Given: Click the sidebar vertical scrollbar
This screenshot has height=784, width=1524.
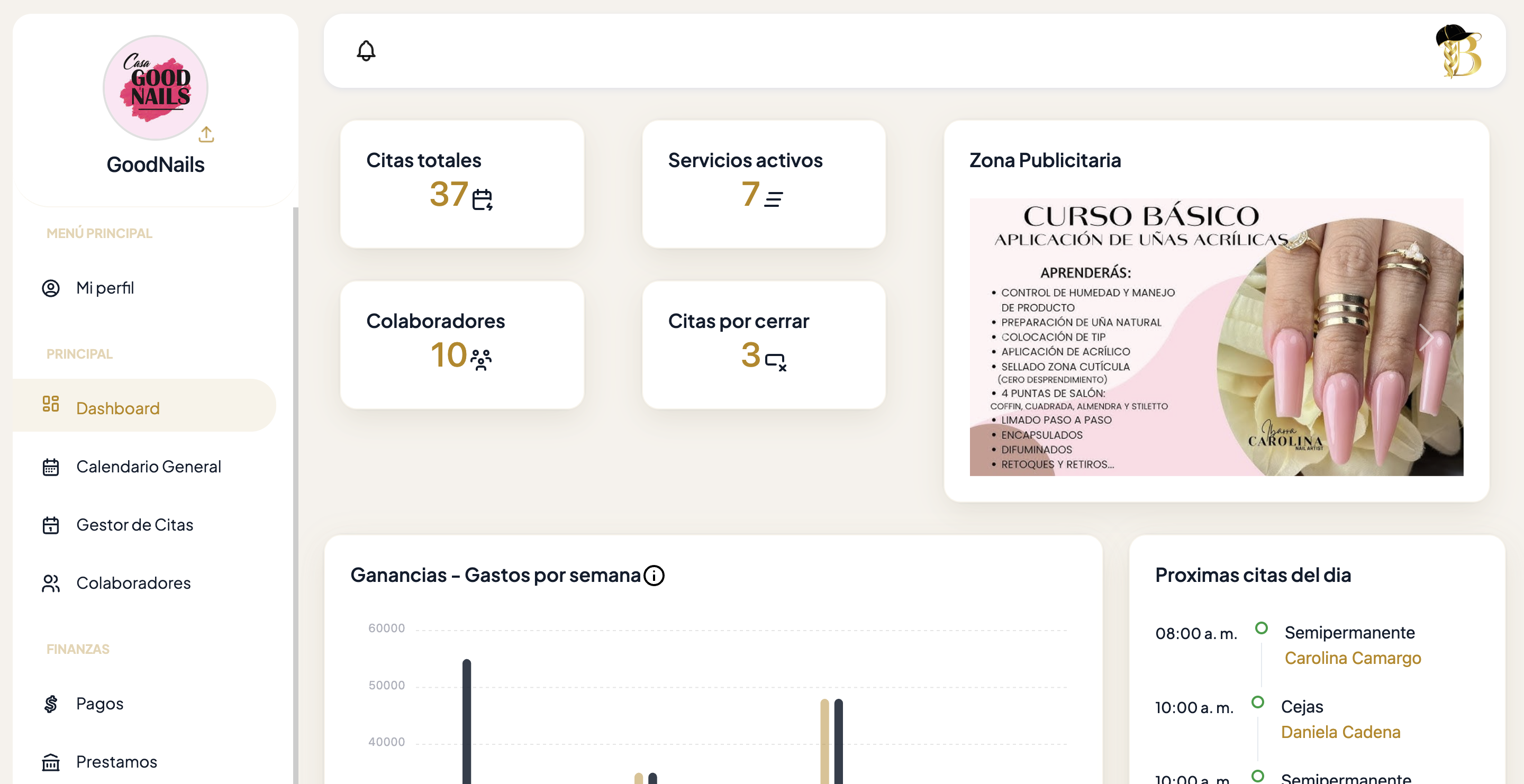Looking at the screenshot, I should tap(295, 473).
